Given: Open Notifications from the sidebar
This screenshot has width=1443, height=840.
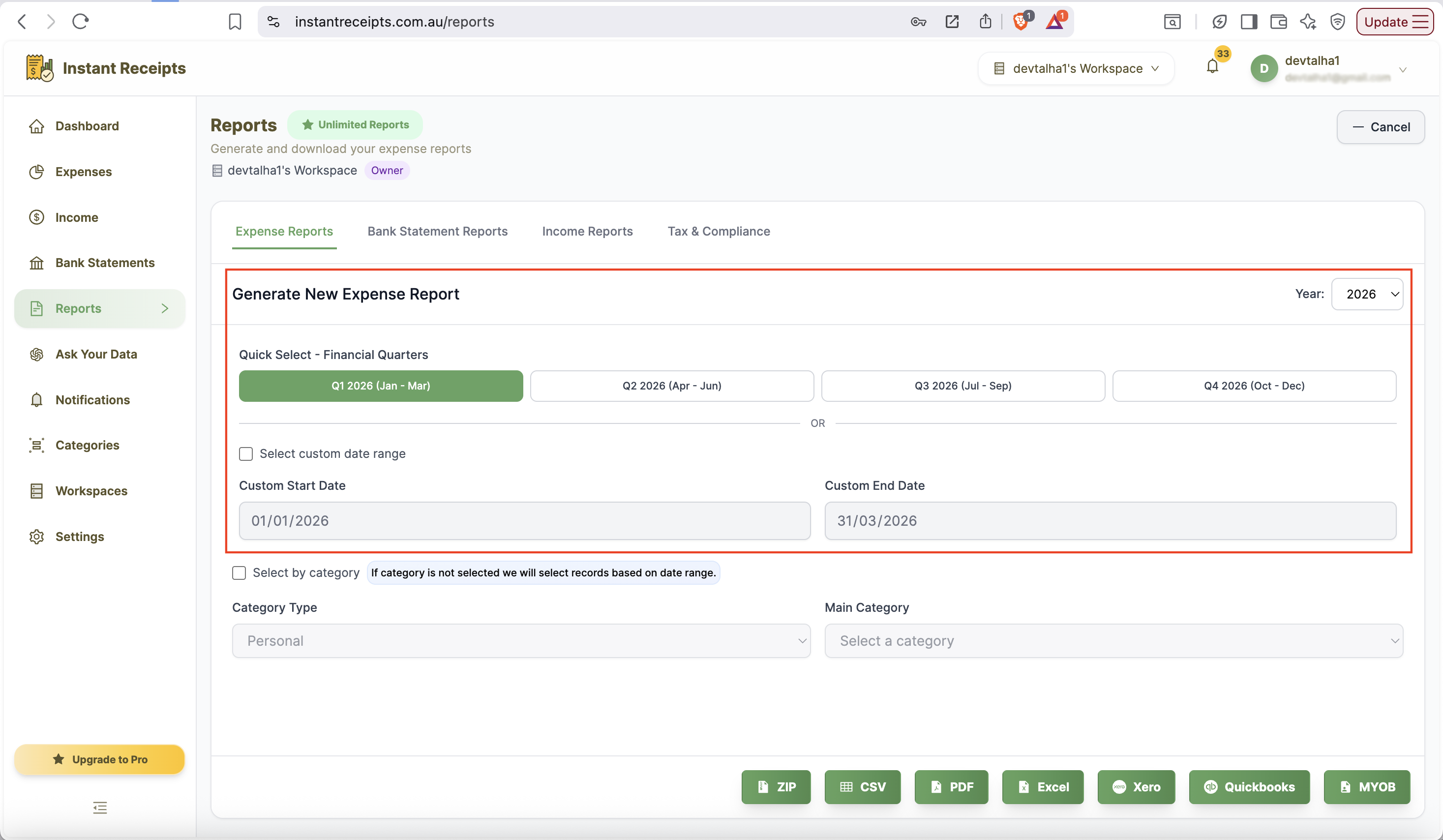Looking at the screenshot, I should pyautogui.click(x=100, y=400).
